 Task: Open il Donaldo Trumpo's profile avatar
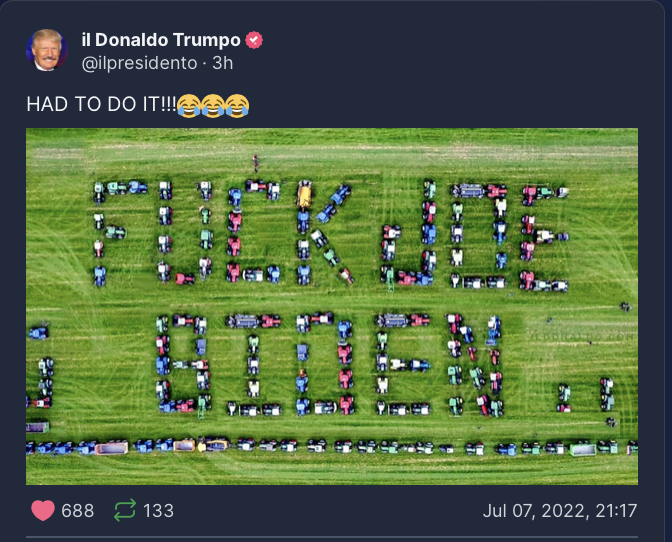click(47, 51)
